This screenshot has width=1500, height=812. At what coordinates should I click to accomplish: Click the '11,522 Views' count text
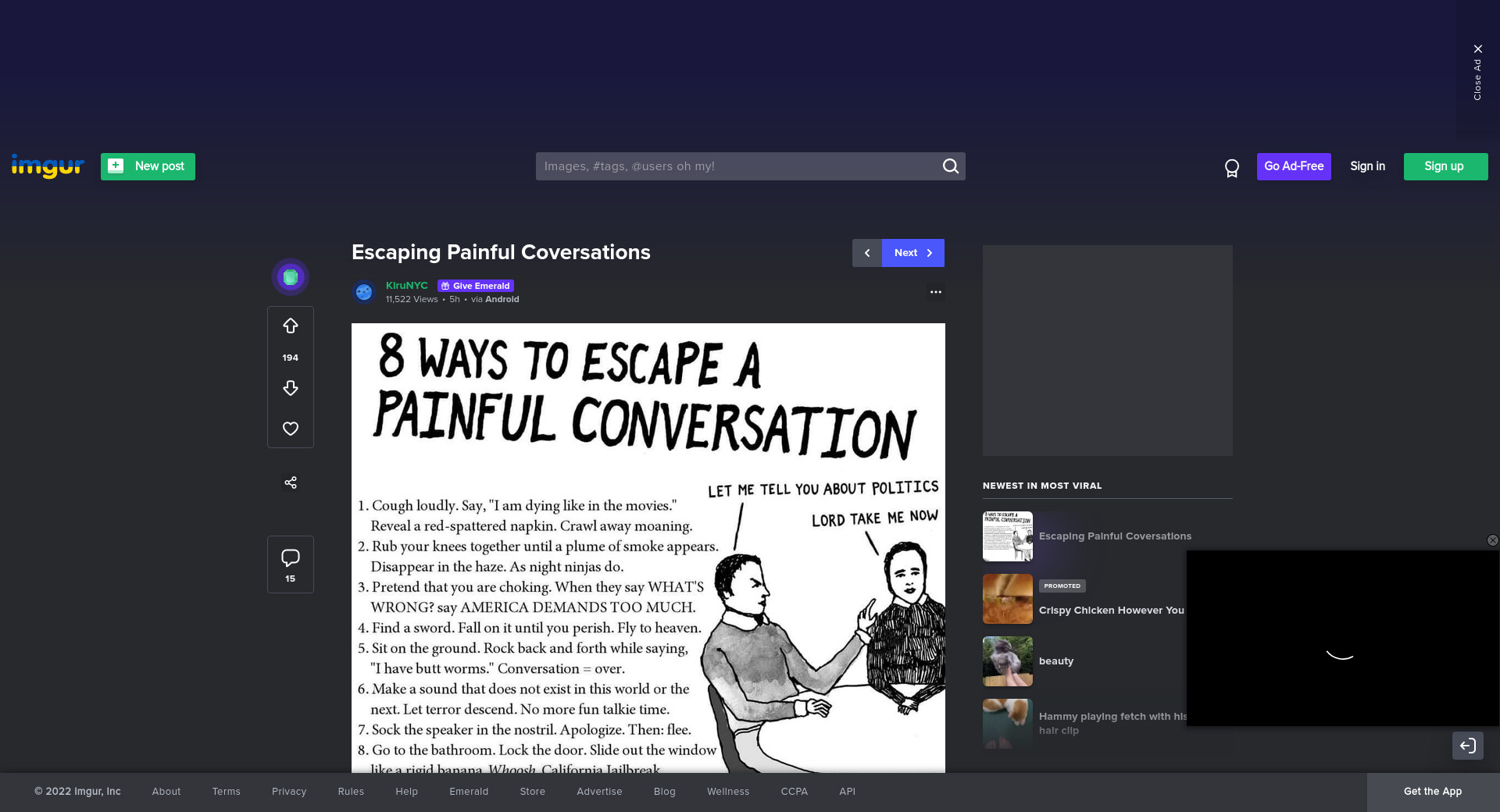(412, 300)
